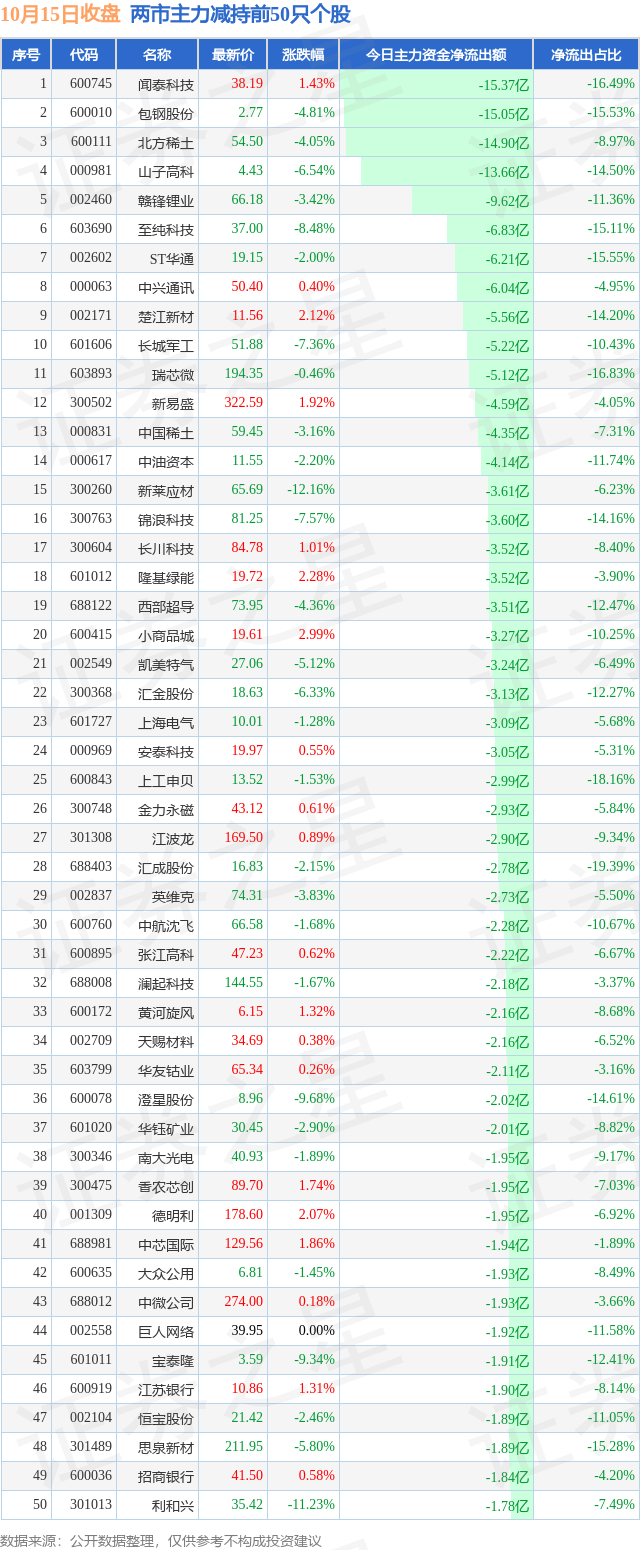Click stock name 凯美特气

point(166,664)
